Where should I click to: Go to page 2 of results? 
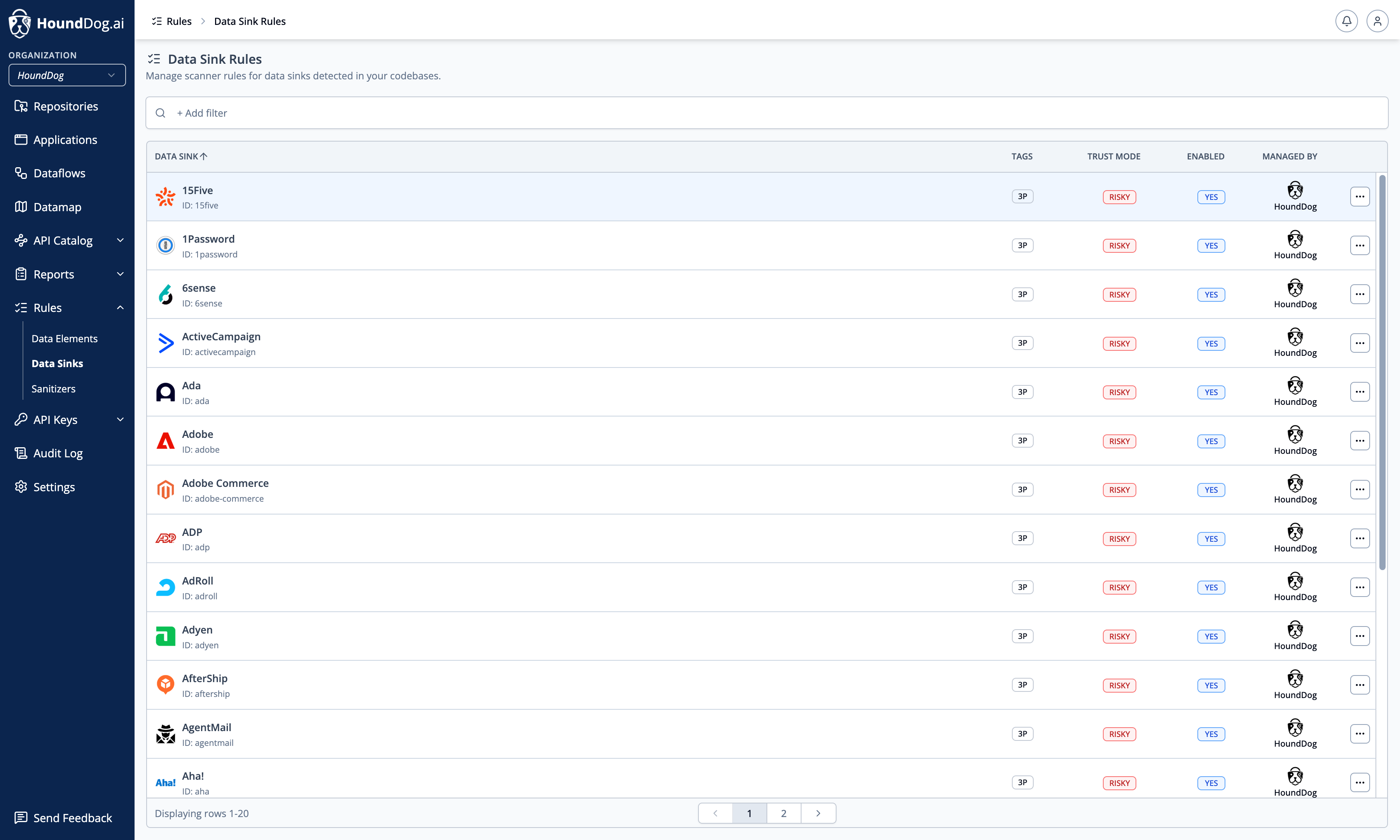784,814
